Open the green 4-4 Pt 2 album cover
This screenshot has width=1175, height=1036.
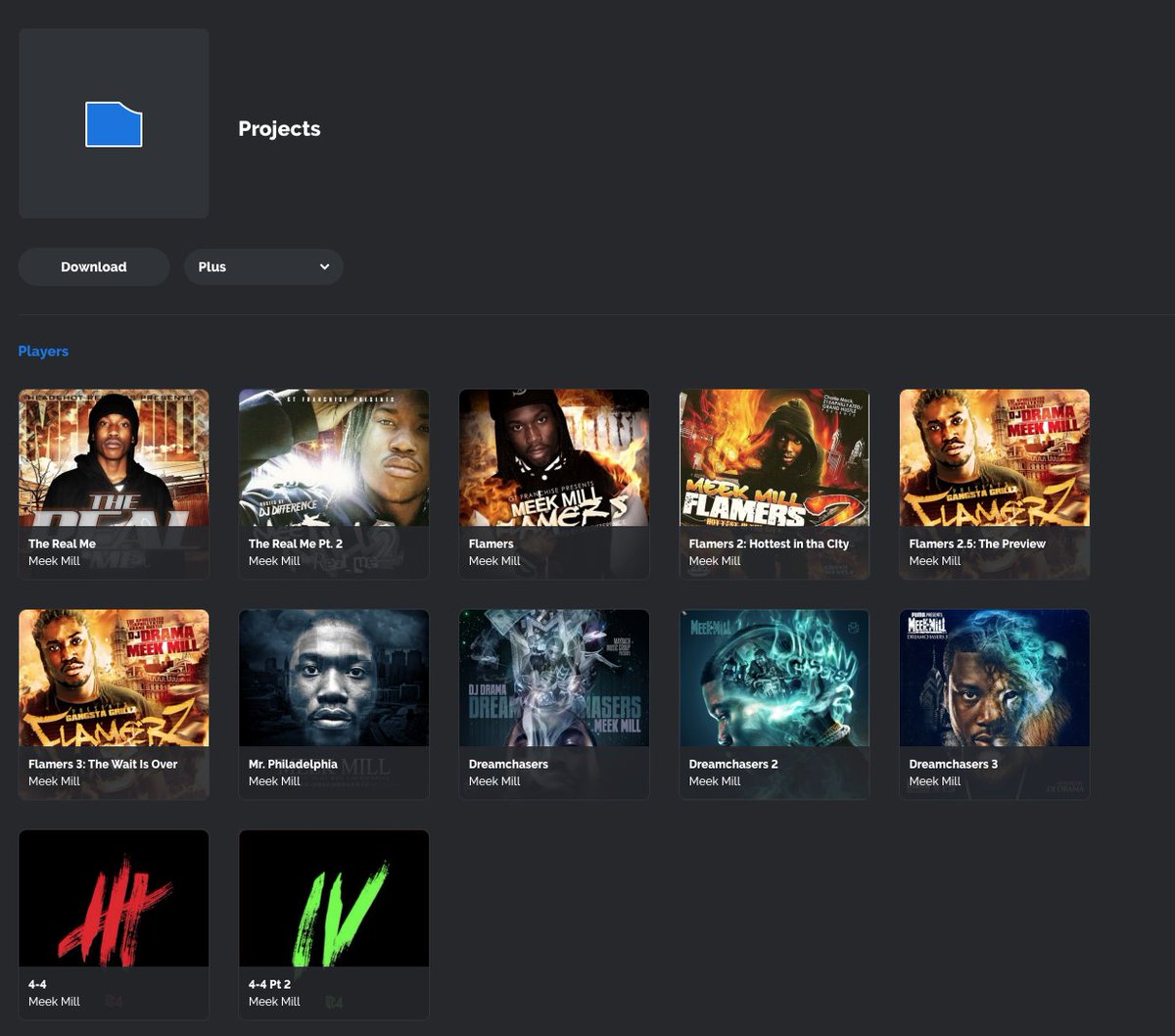click(334, 898)
